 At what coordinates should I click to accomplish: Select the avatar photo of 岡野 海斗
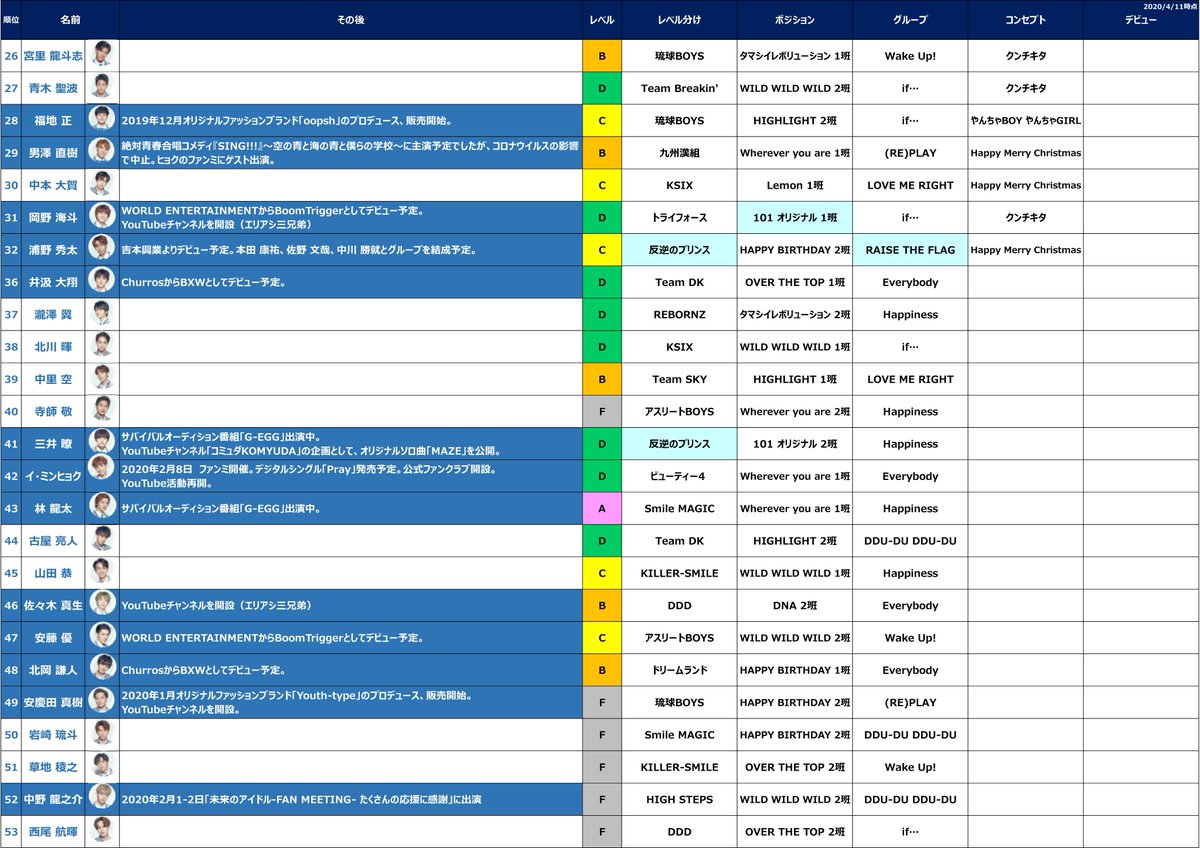point(103,217)
